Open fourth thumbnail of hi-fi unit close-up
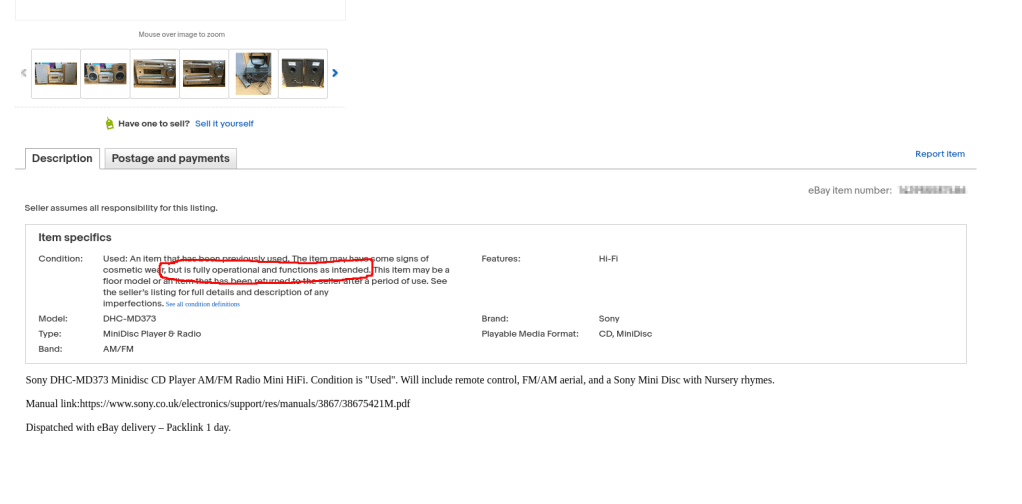 [x=203, y=74]
